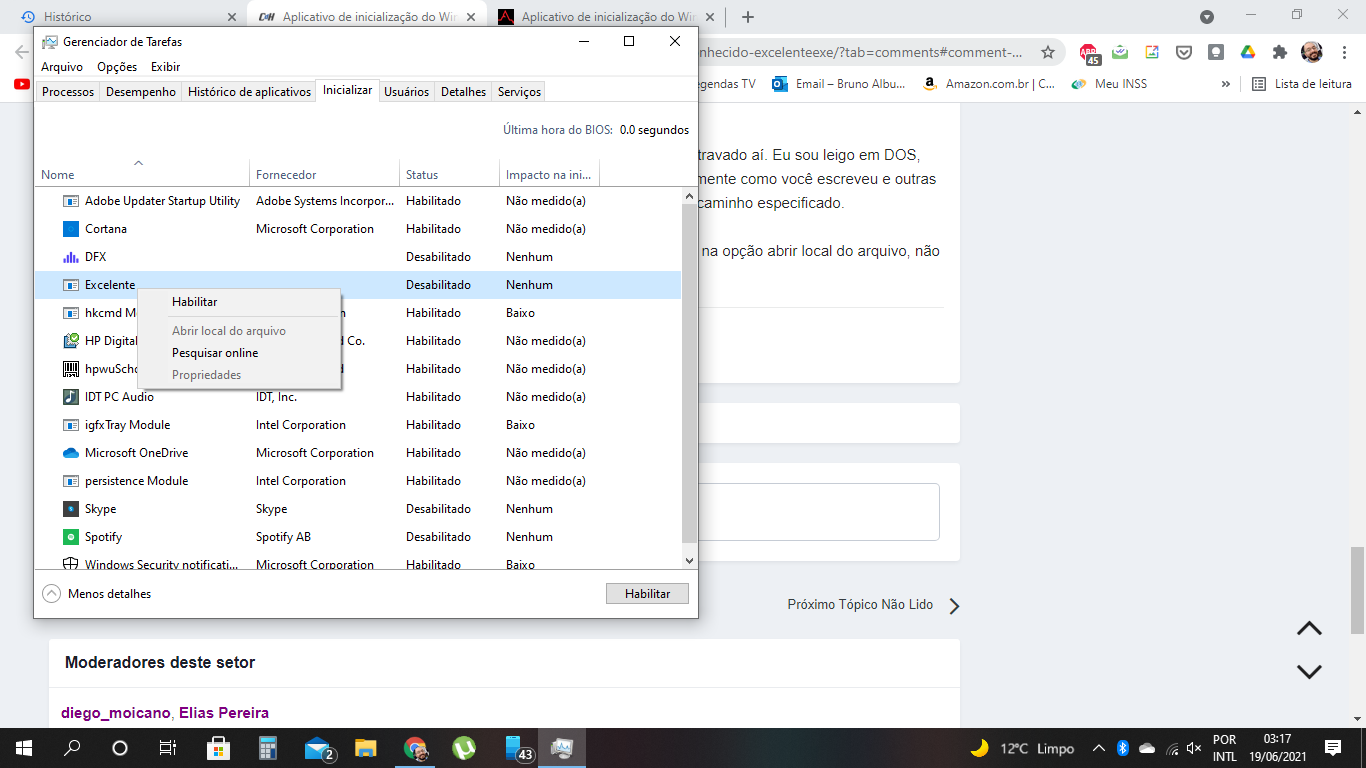Click the Desabilitado status of Skype
The height and width of the screenshot is (768, 1366).
438,509
